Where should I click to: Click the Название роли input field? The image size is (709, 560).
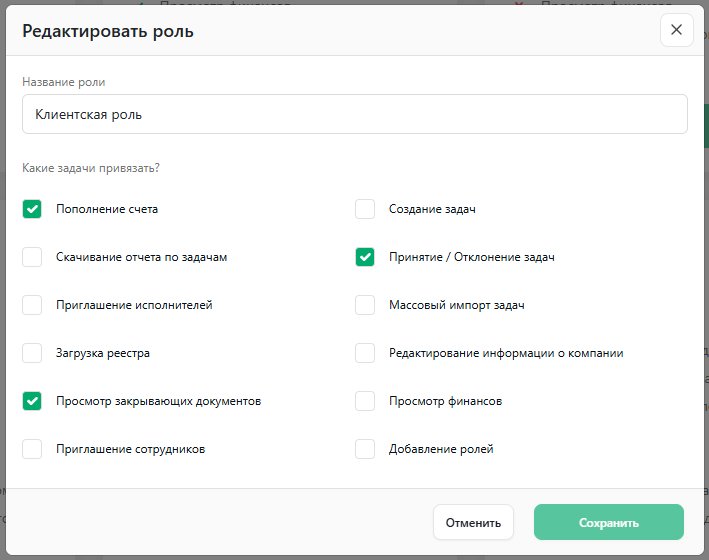(x=354, y=114)
